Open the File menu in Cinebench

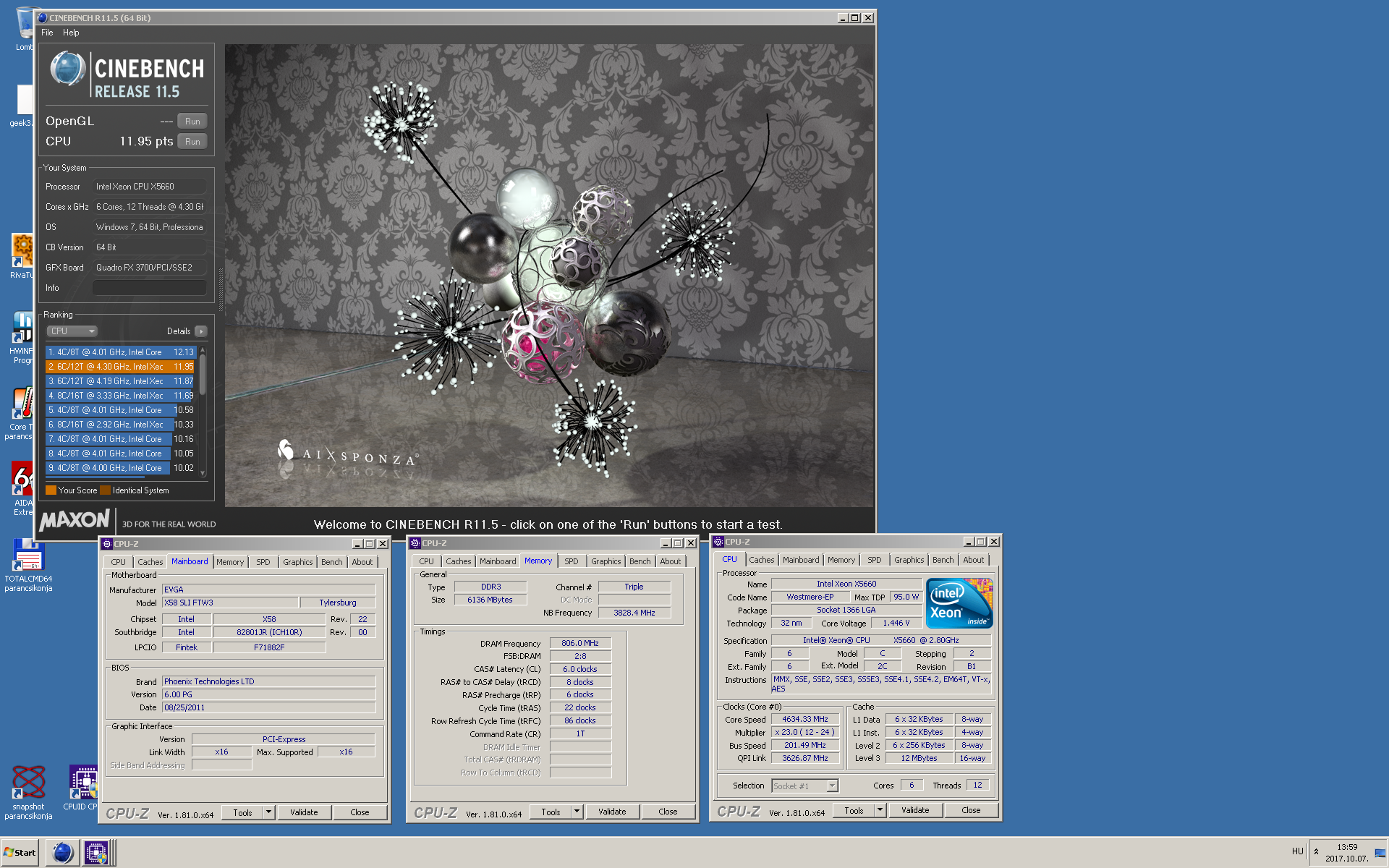coord(47,33)
